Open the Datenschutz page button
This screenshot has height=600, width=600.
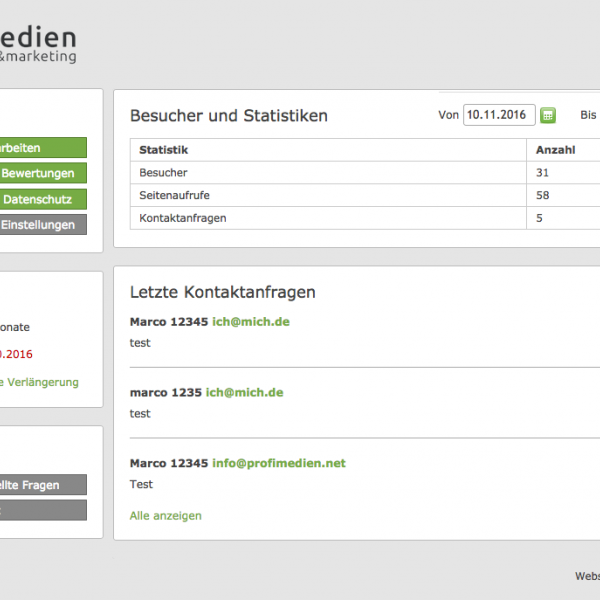43,199
